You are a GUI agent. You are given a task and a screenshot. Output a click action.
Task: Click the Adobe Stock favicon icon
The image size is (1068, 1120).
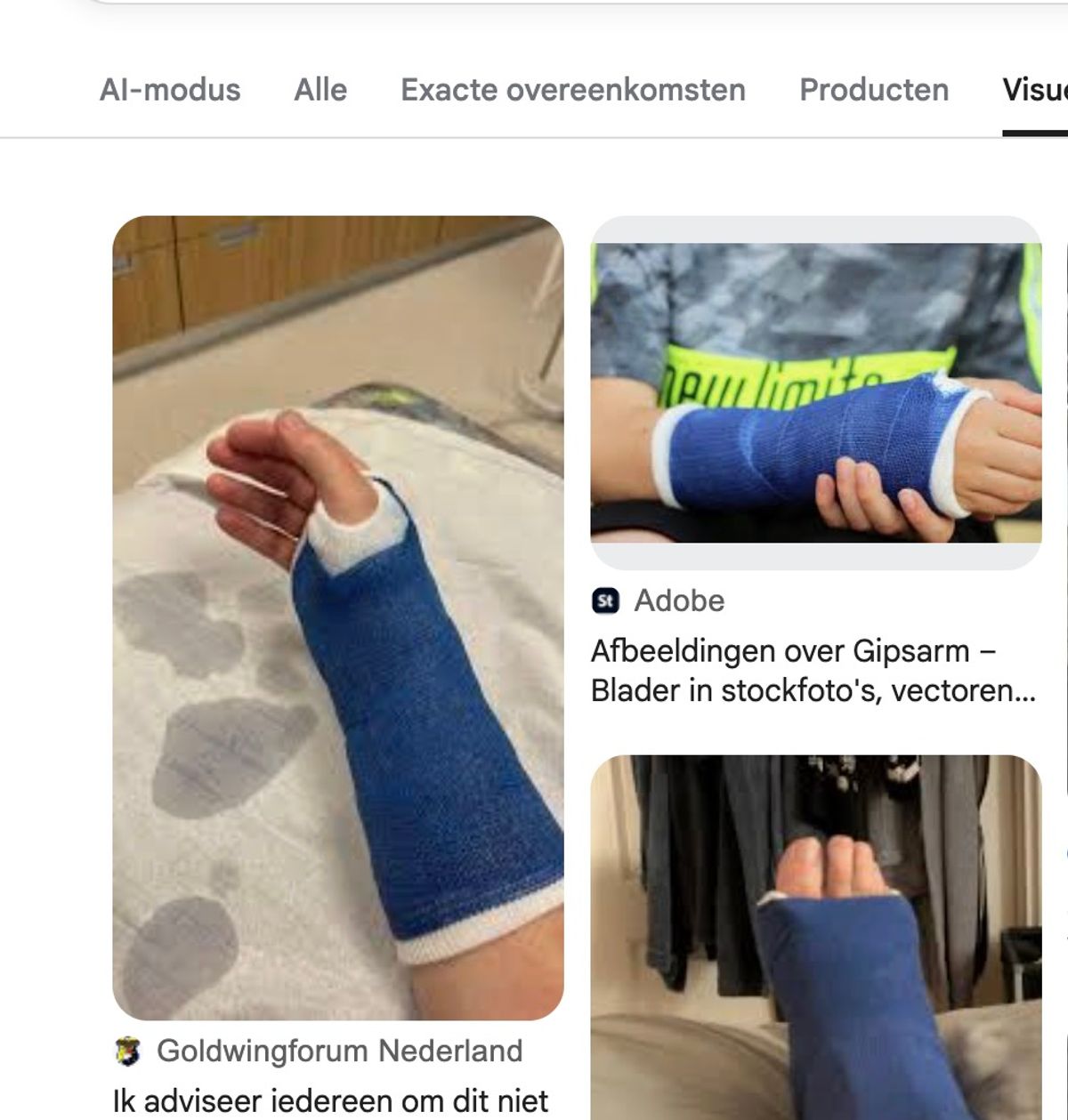606,601
